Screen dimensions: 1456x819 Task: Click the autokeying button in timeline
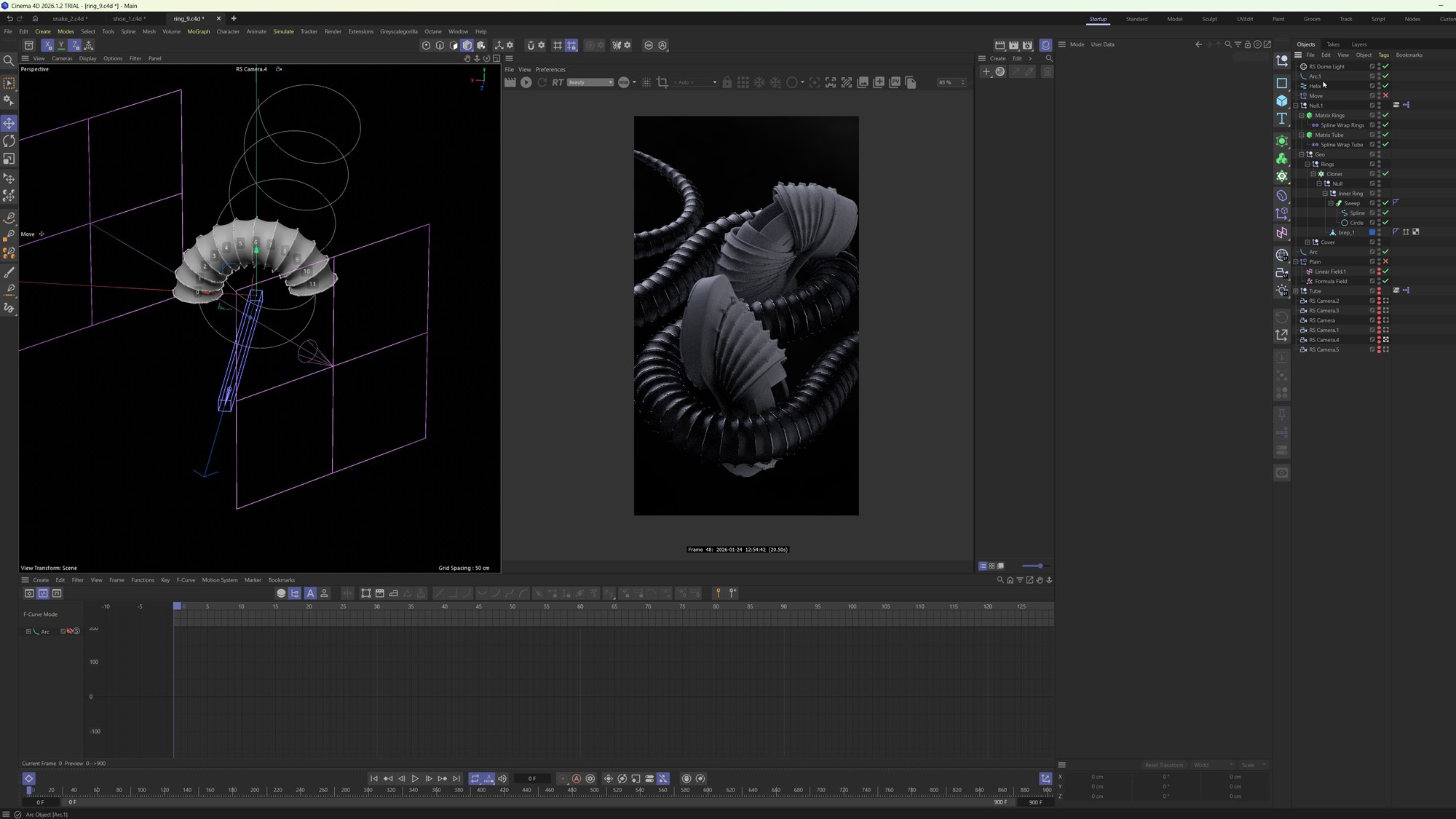[x=576, y=779]
